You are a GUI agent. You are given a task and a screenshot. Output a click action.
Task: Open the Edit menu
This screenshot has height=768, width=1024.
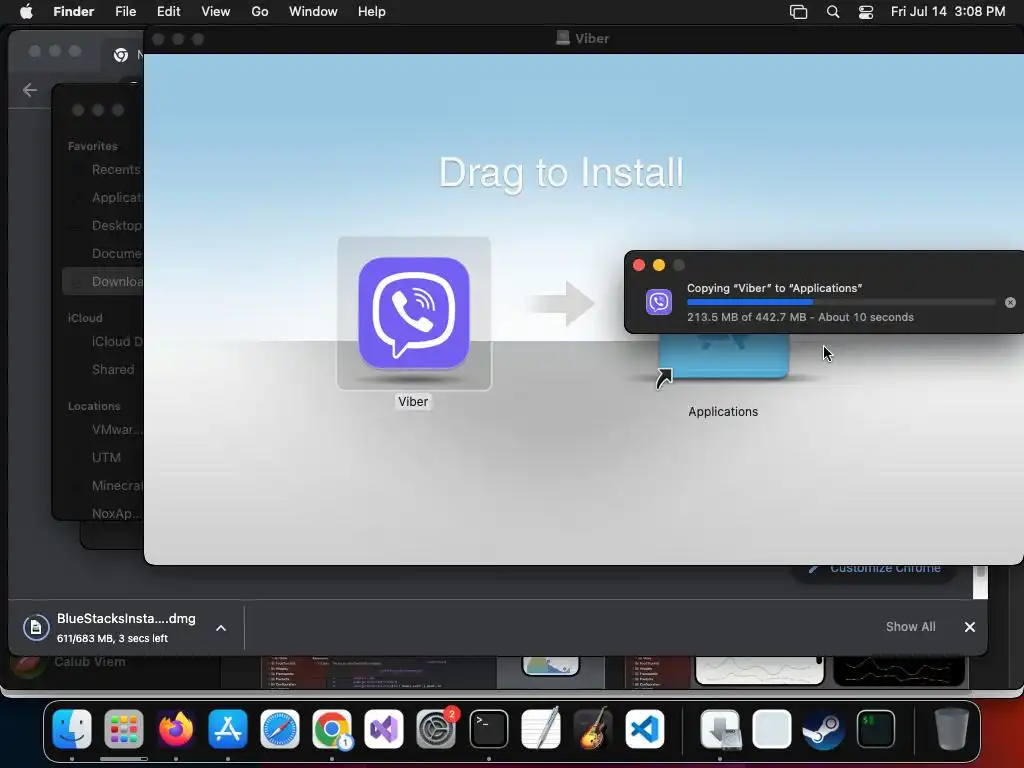(x=168, y=12)
